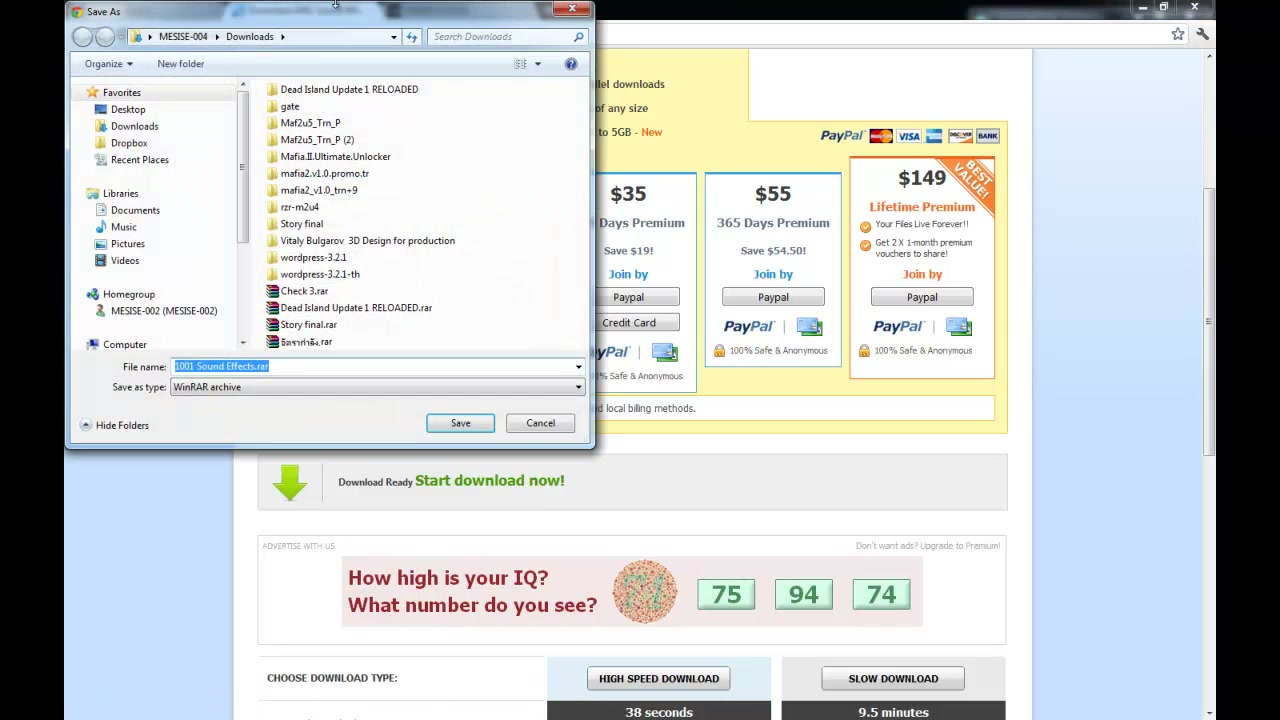Click the green download arrow icon
The height and width of the screenshot is (720, 1280).
tap(290, 481)
